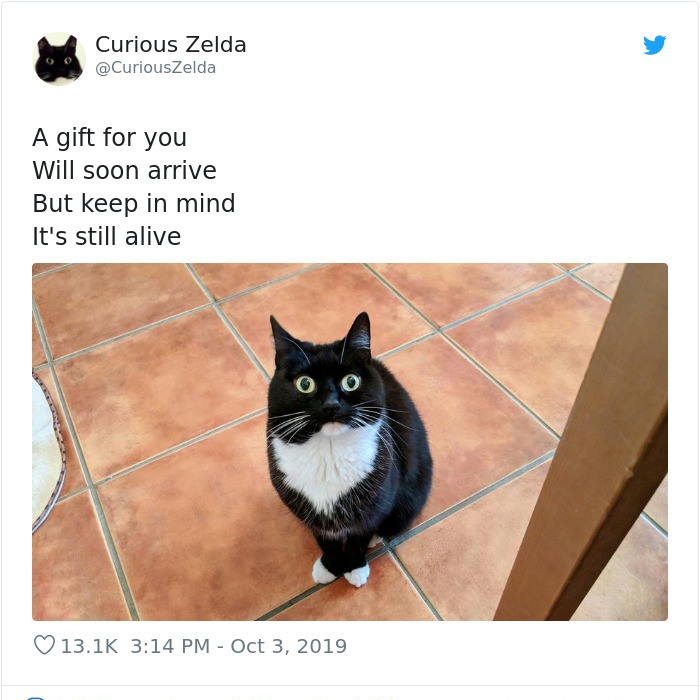Click the 'Oct 3, 2019' date text
700x700 pixels.
coord(288,646)
